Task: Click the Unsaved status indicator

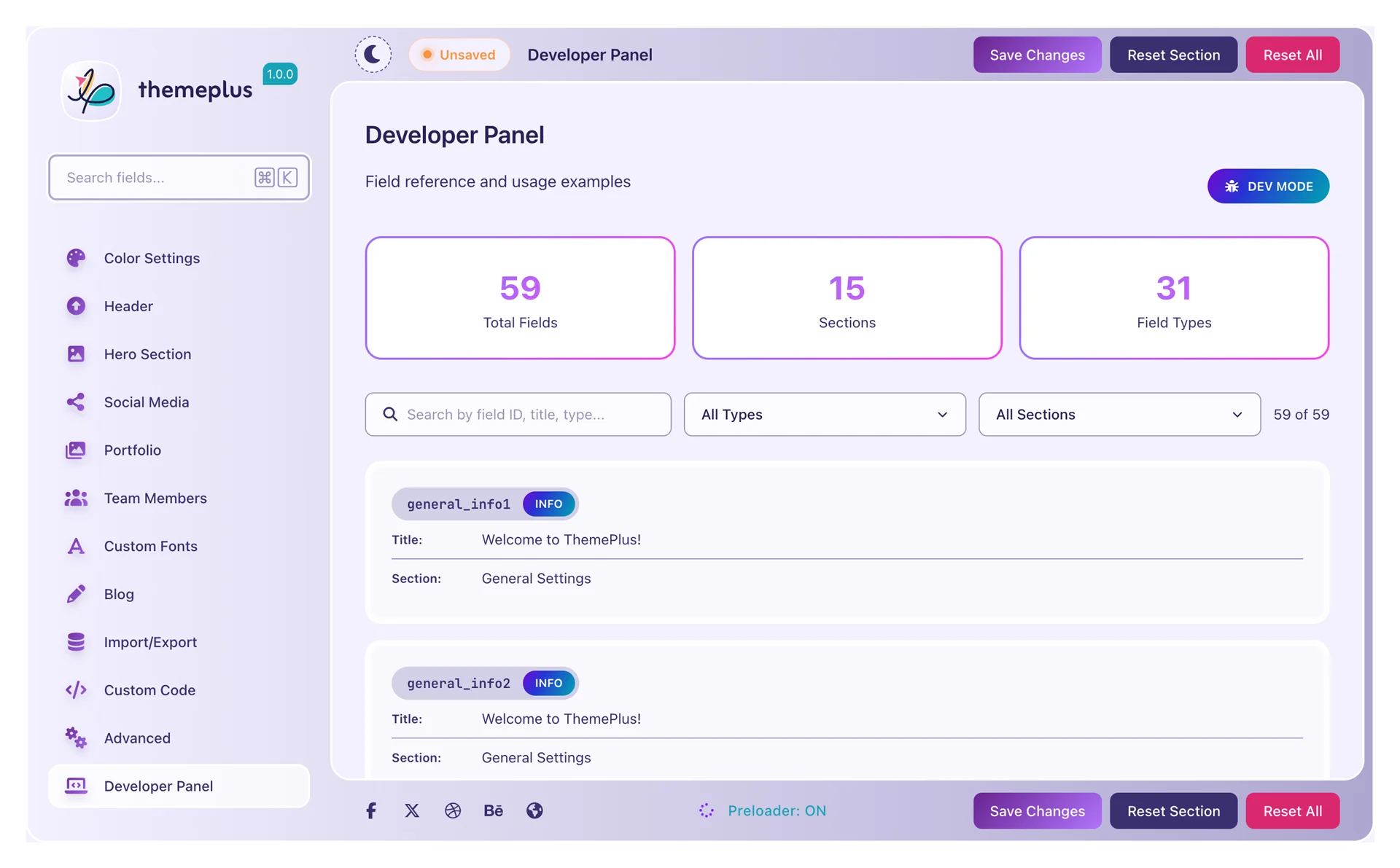Action: coord(459,54)
